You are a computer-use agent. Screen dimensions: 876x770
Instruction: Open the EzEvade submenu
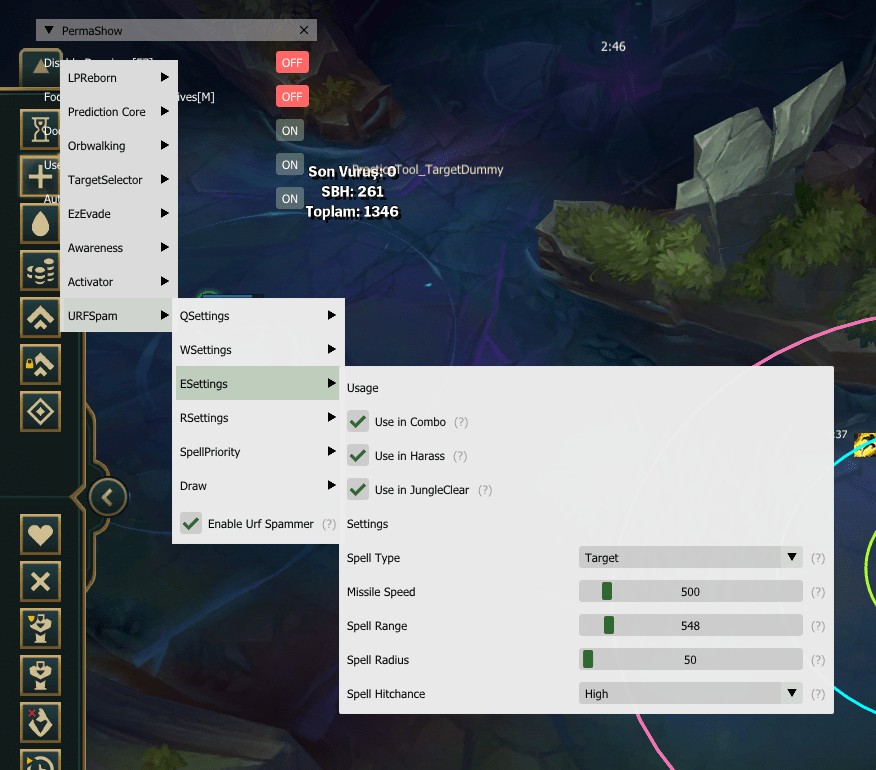click(119, 214)
